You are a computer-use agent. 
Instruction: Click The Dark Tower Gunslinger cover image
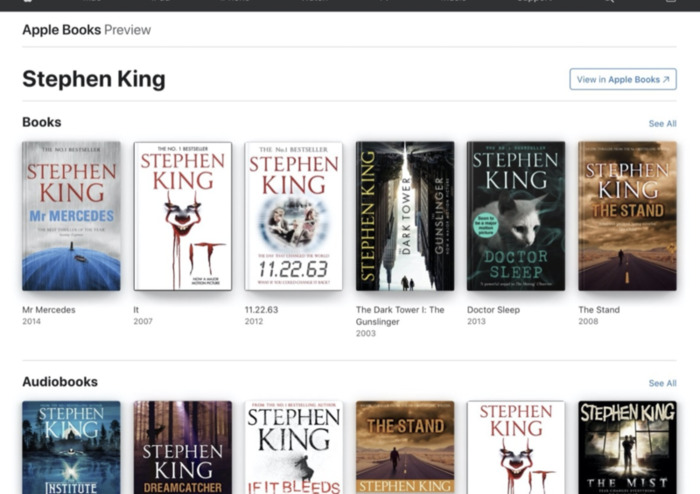404,215
